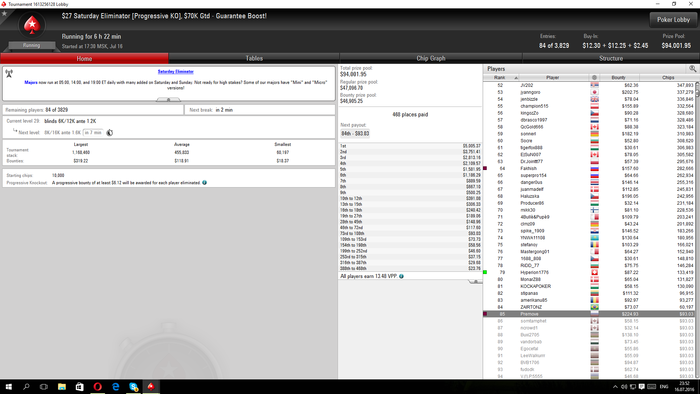Open File Explorer from the taskbar

62,387
